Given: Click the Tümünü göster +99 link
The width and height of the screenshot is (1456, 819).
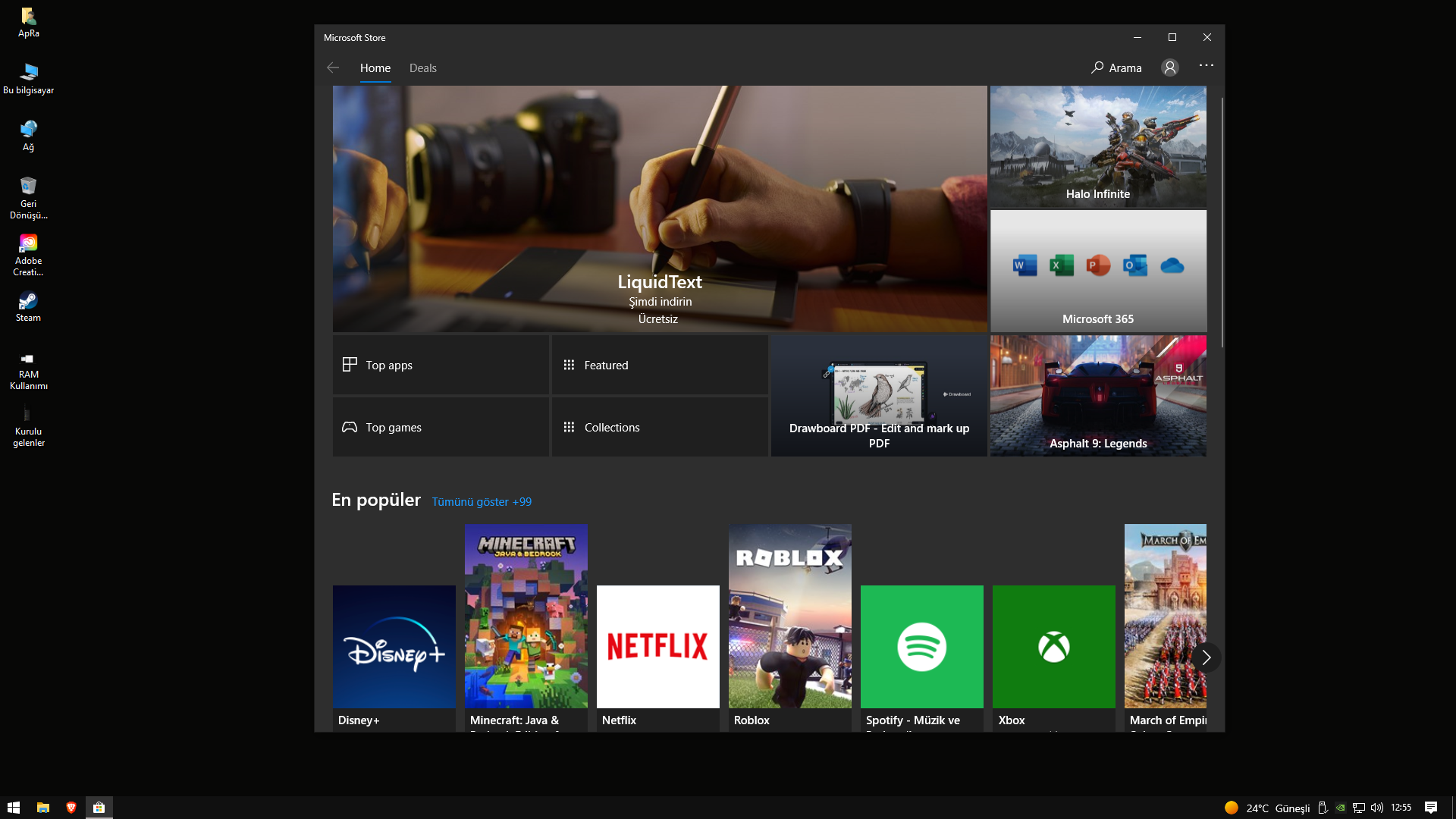Looking at the screenshot, I should click(482, 501).
